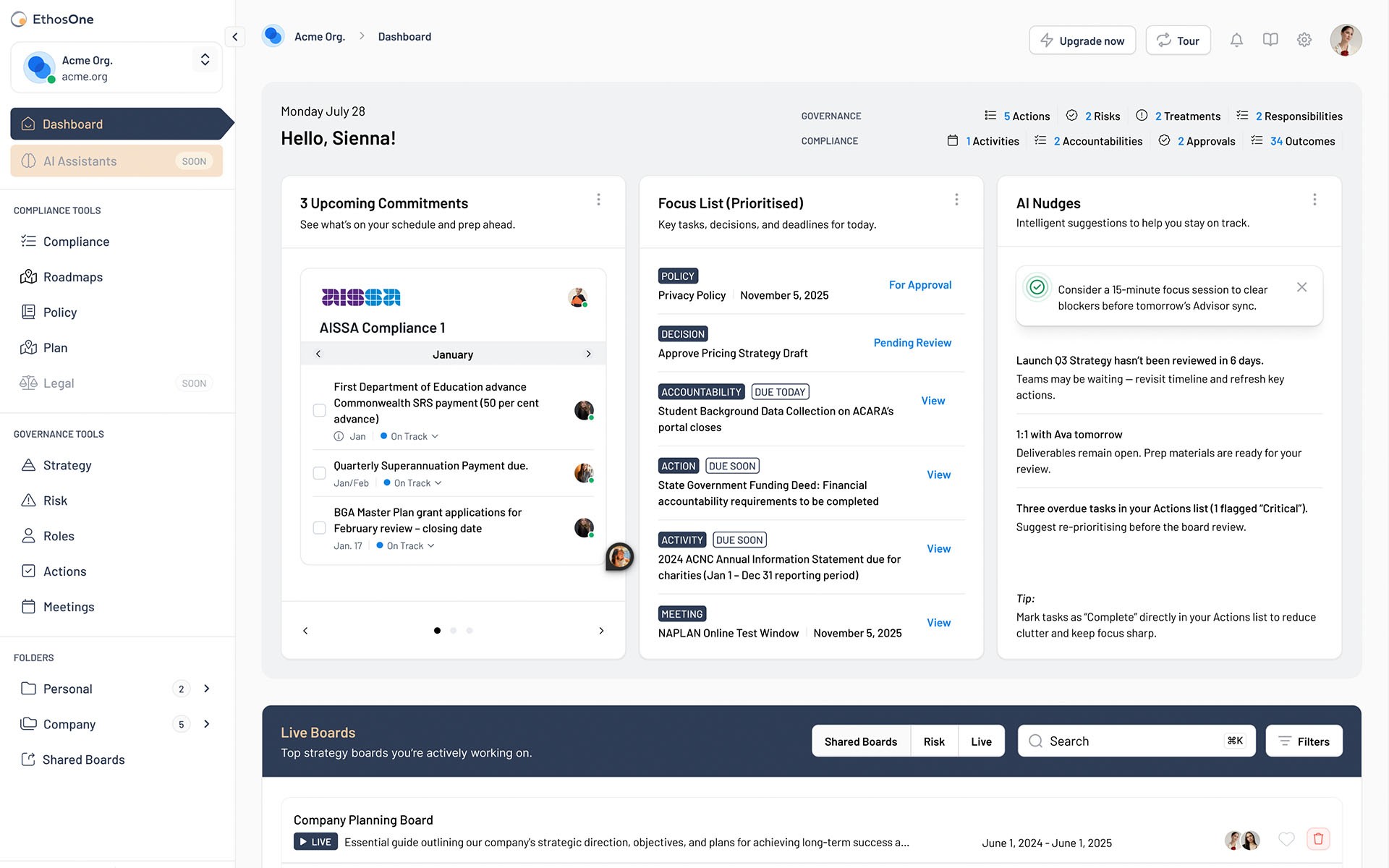The height and width of the screenshot is (868, 1389).
Task: Open the AI Nudges options menu
Action: [x=1314, y=200]
